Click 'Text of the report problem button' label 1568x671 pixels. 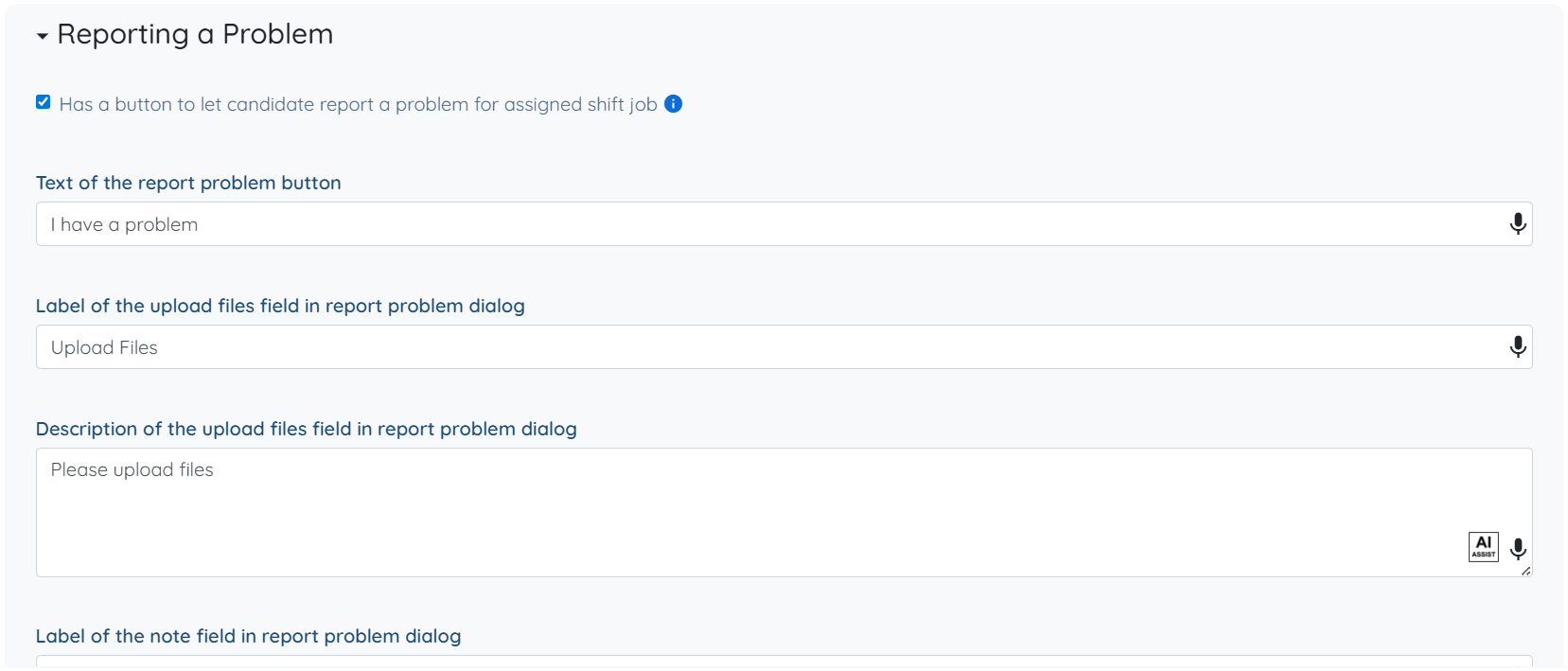coord(188,183)
